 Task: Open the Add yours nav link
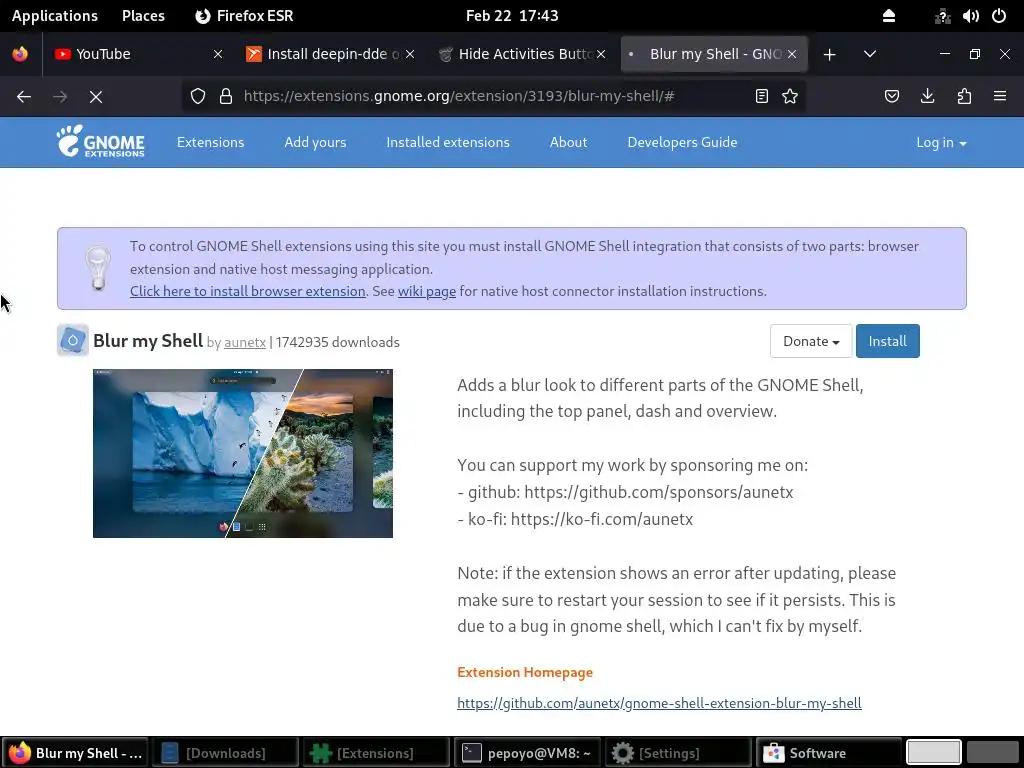coord(315,142)
